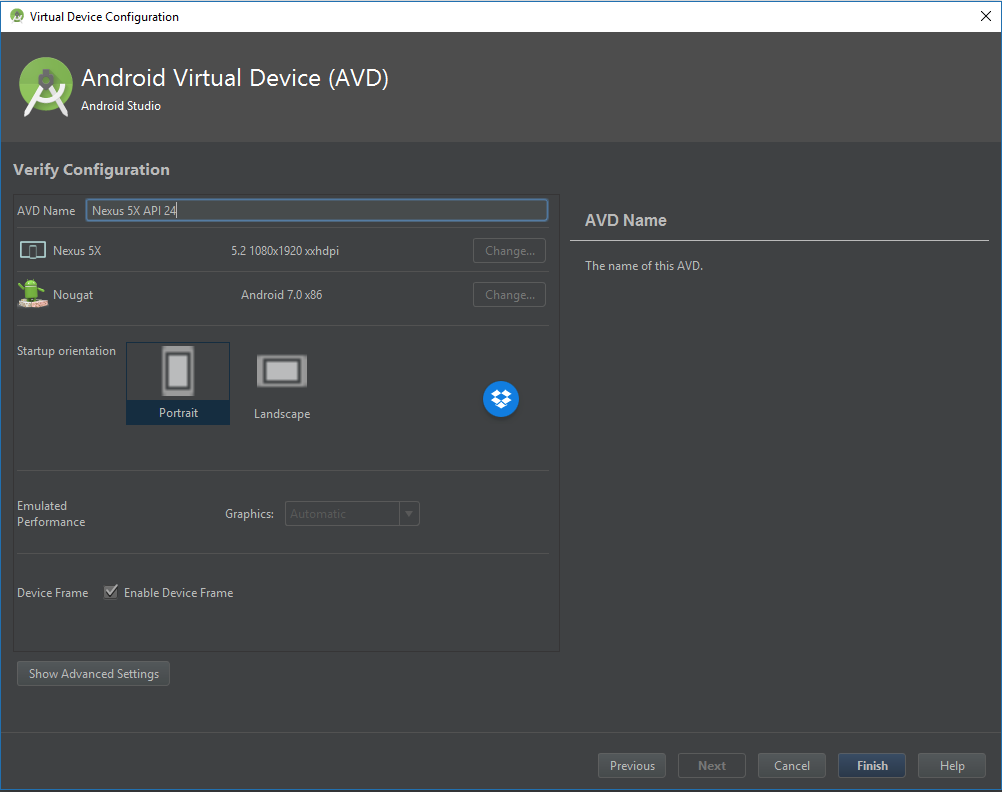Click the blue Dropbox badge icon
Viewport: 1002px width, 792px height.
[501, 399]
